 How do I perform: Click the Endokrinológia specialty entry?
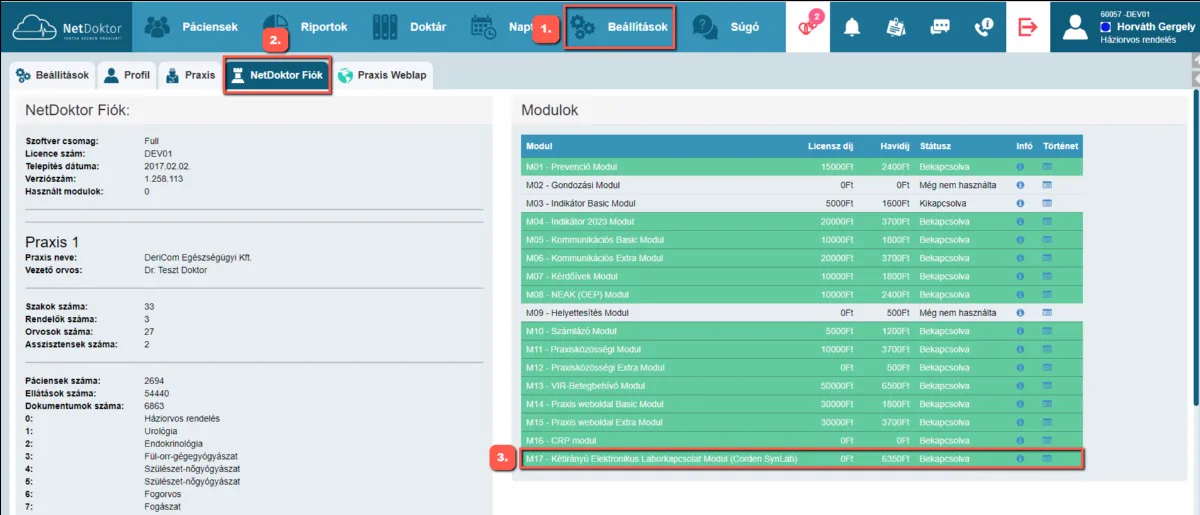[x=174, y=443]
